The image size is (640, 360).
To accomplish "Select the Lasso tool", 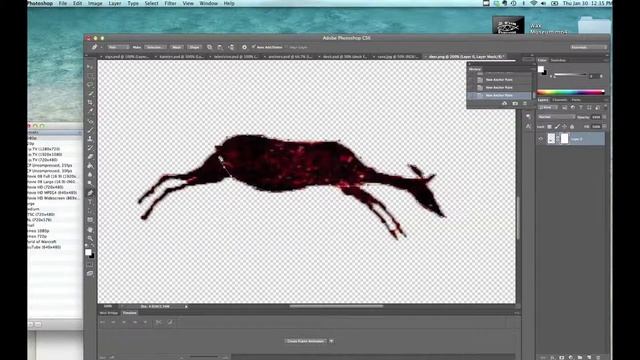I will coord(90,84).
